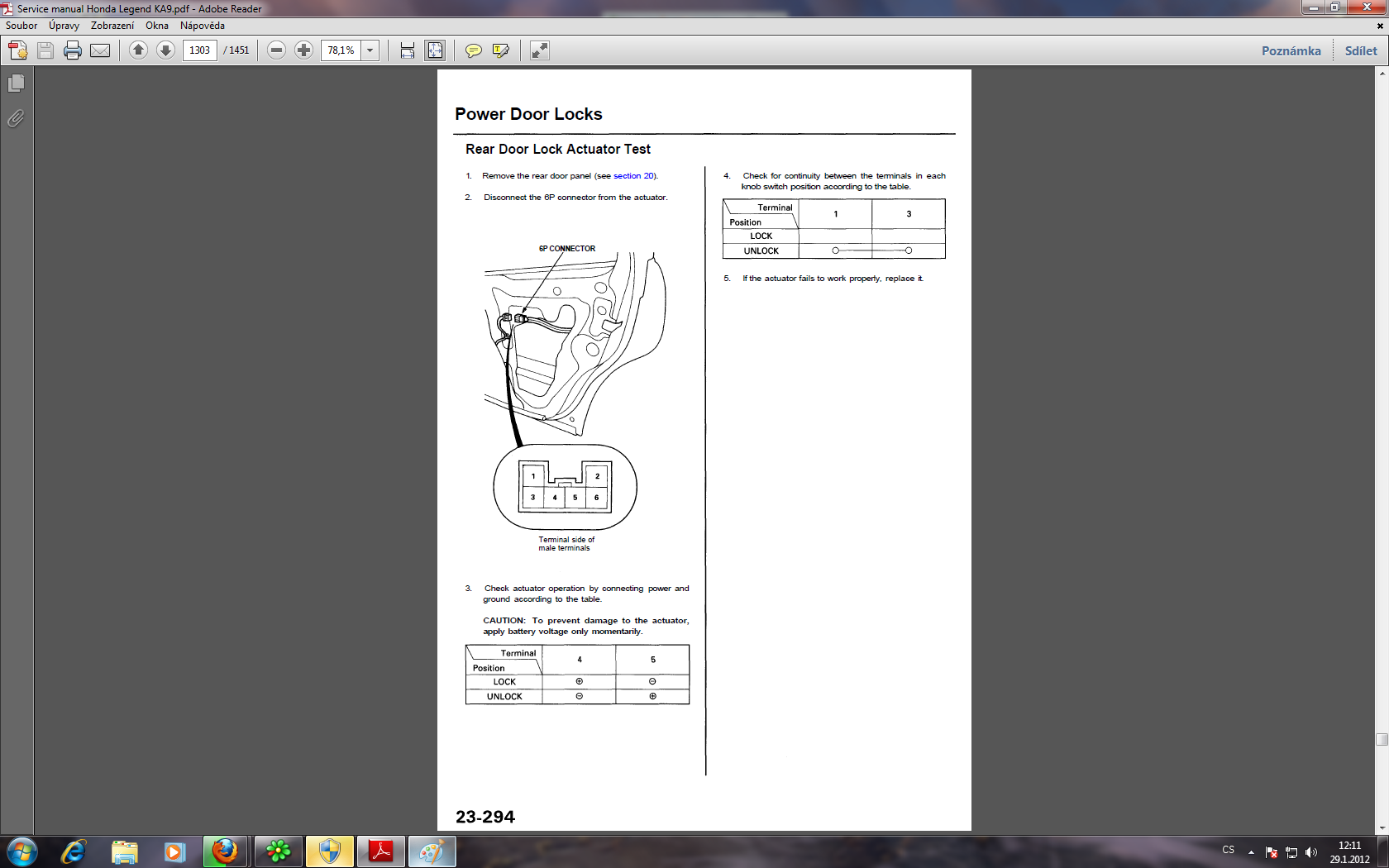Image resolution: width=1389 pixels, height=868 pixels.
Task: Select the highlight text tool
Action: tap(500, 50)
